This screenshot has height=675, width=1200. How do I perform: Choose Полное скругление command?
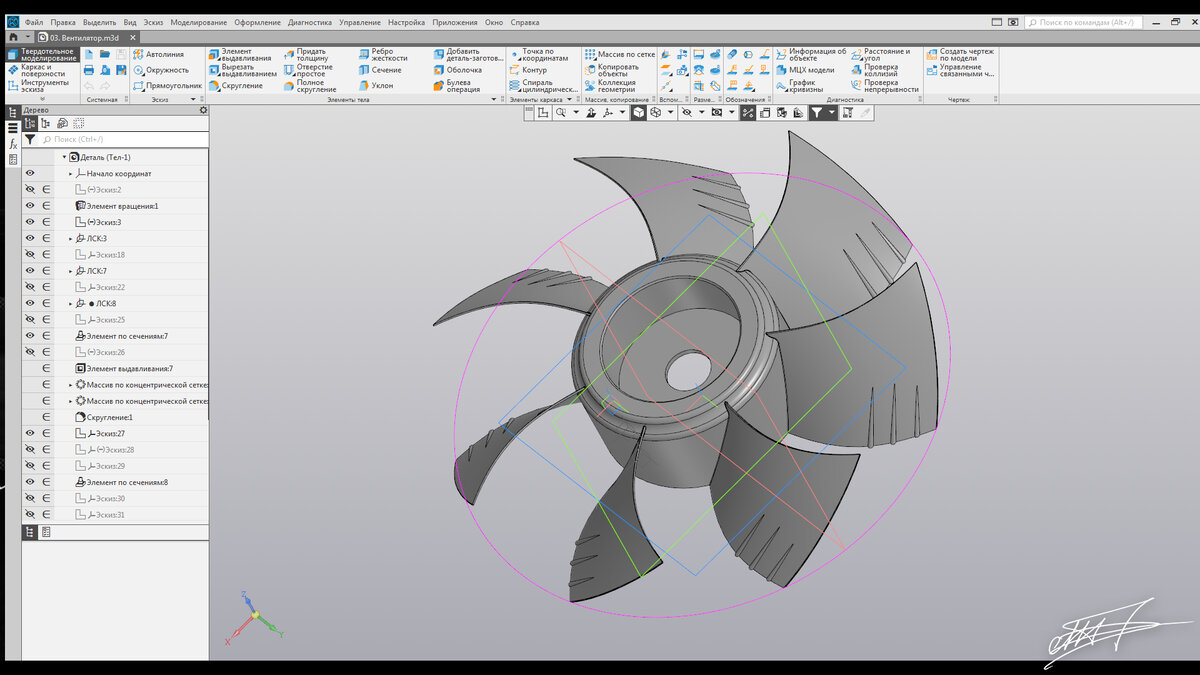click(309, 86)
